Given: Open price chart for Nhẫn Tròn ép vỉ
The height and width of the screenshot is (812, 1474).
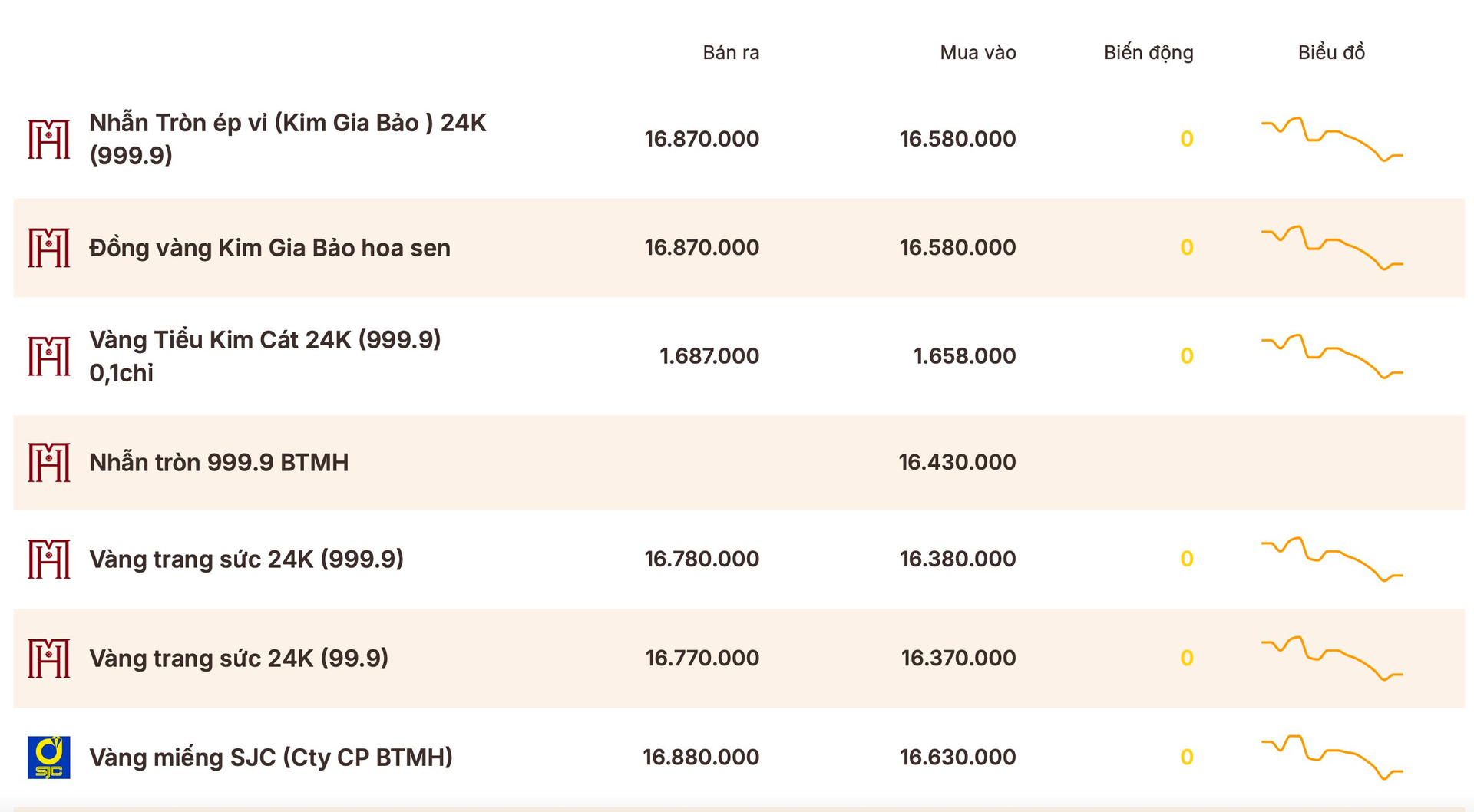Looking at the screenshot, I should pos(1331,139).
